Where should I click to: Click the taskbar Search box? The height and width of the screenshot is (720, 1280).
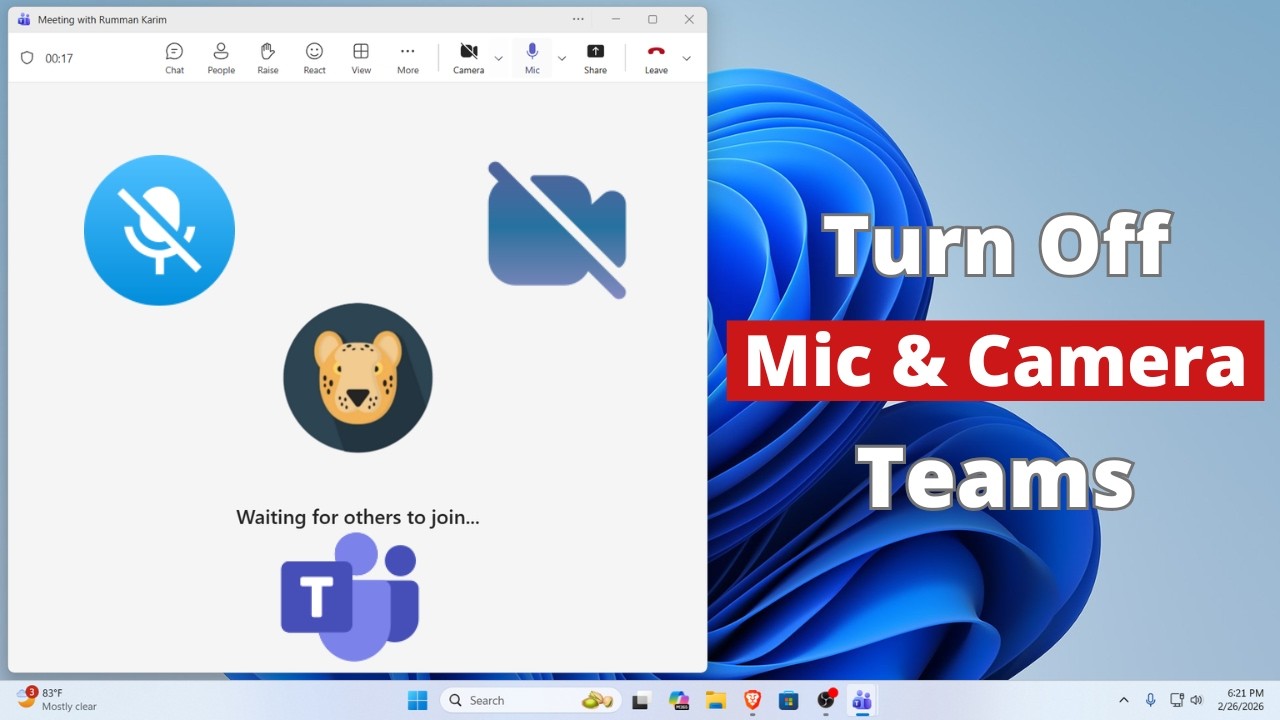pyautogui.click(x=531, y=700)
